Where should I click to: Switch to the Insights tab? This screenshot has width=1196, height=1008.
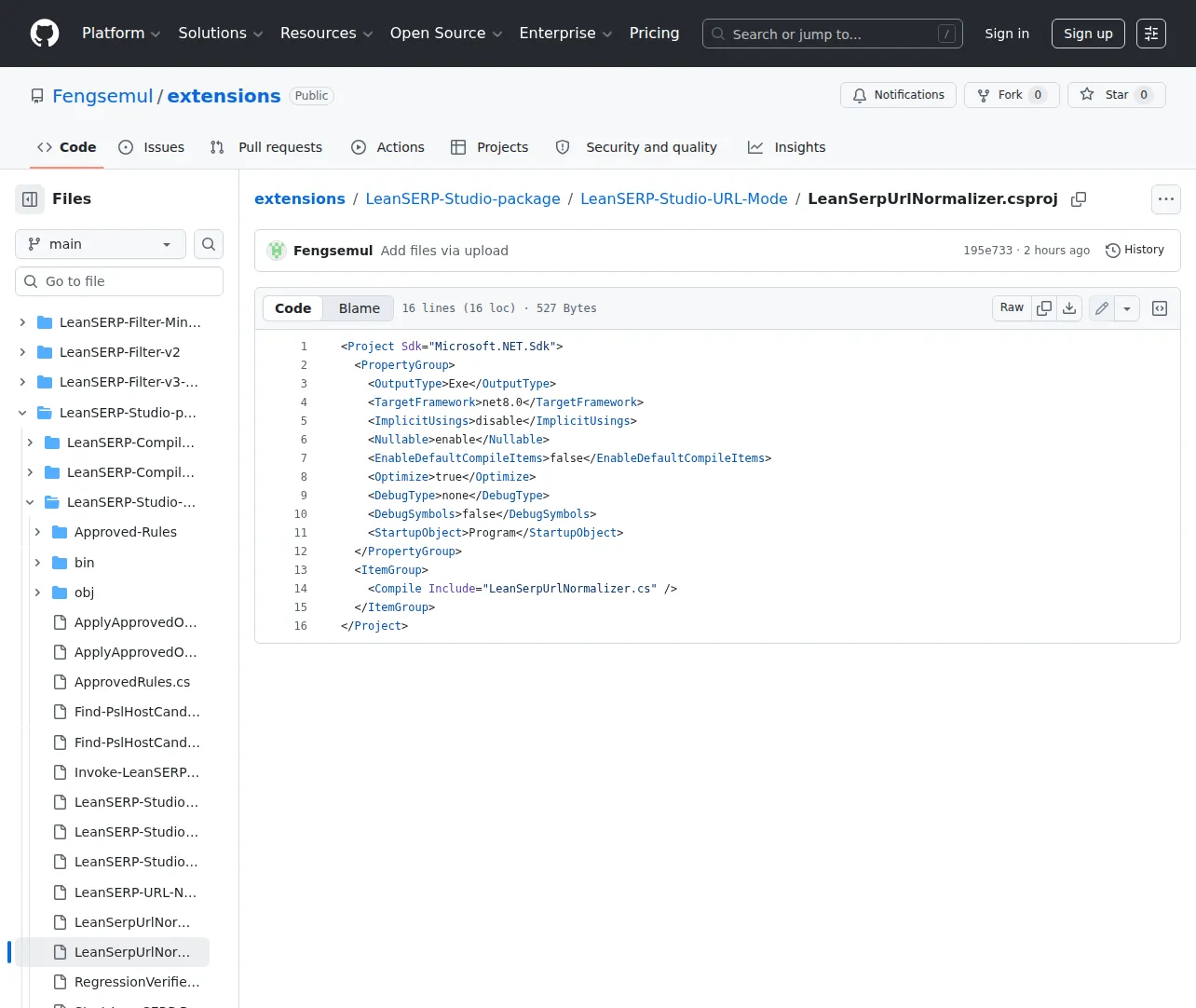pyautogui.click(x=787, y=147)
